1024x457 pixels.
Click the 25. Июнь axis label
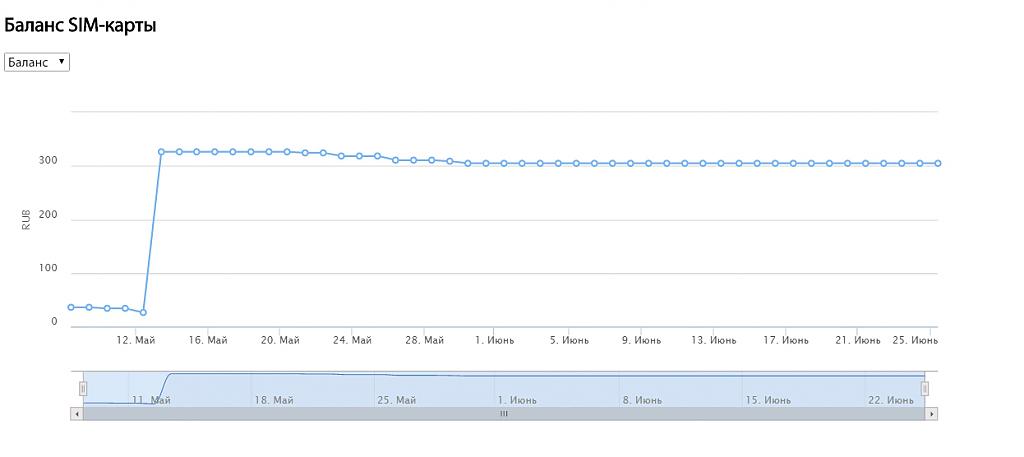914,340
